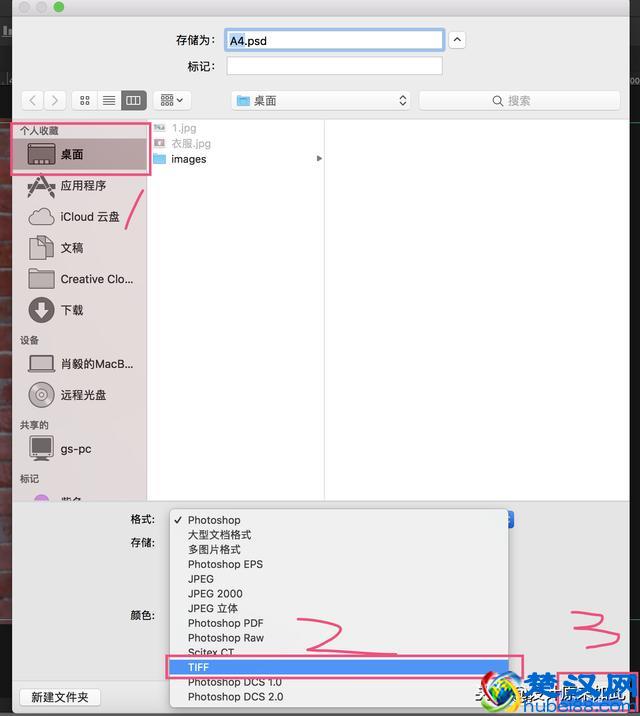Choose 大型文档格式 format
Image resolution: width=640 pixels, height=716 pixels.
coord(339,535)
